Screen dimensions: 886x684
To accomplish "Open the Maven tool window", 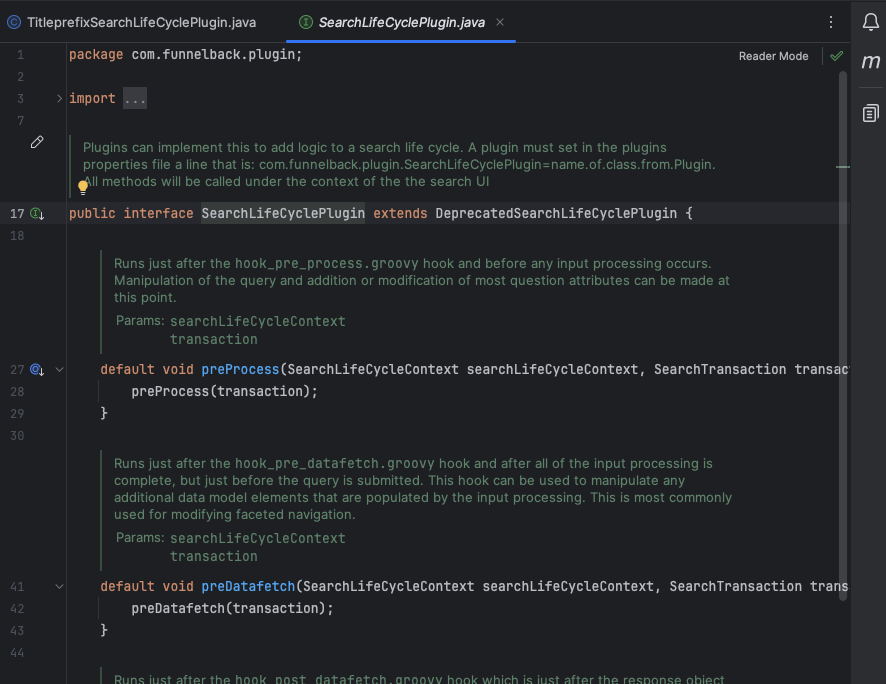I will click(870, 62).
